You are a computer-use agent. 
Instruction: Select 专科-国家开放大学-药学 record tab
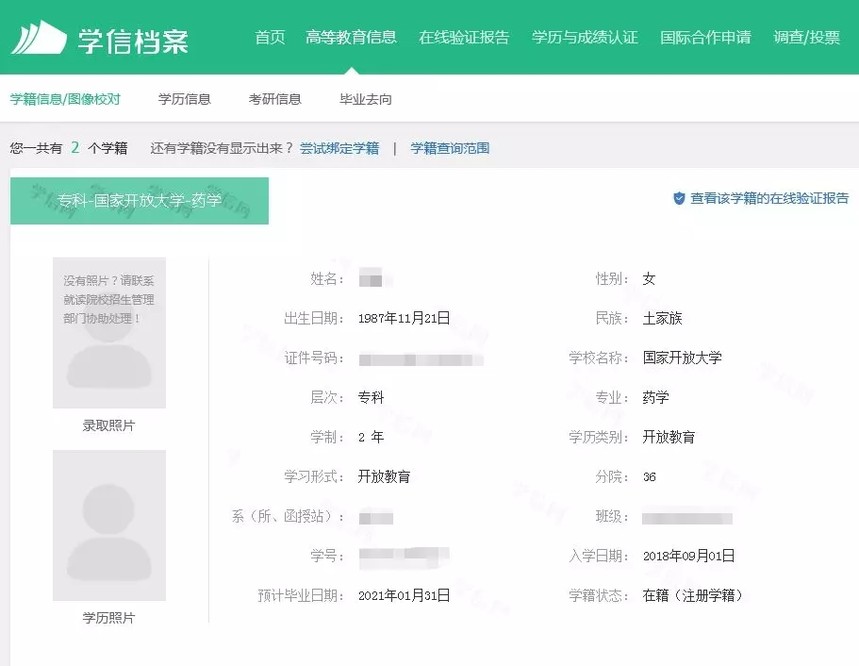point(139,200)
